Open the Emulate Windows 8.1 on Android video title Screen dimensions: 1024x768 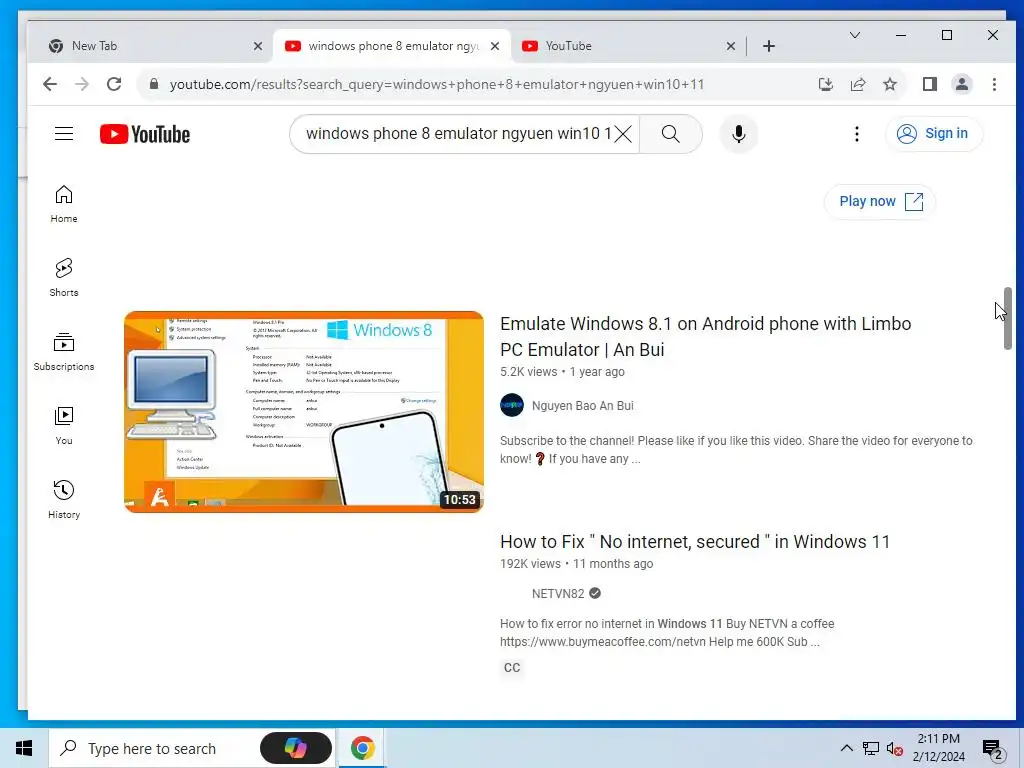coord(705,336)
